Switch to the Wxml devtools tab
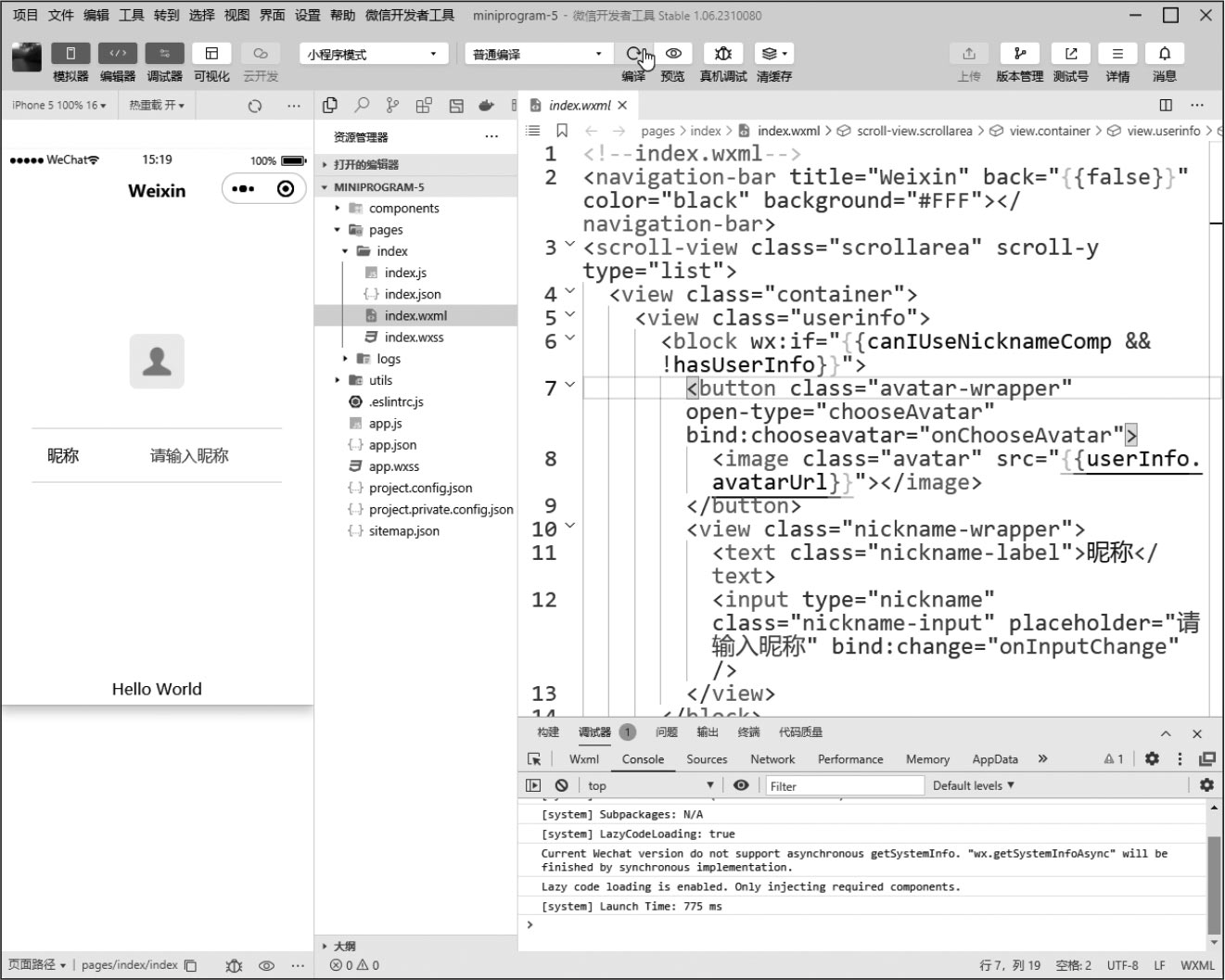The height and width of the screenshot is (980, 1225). click(584, 759)
